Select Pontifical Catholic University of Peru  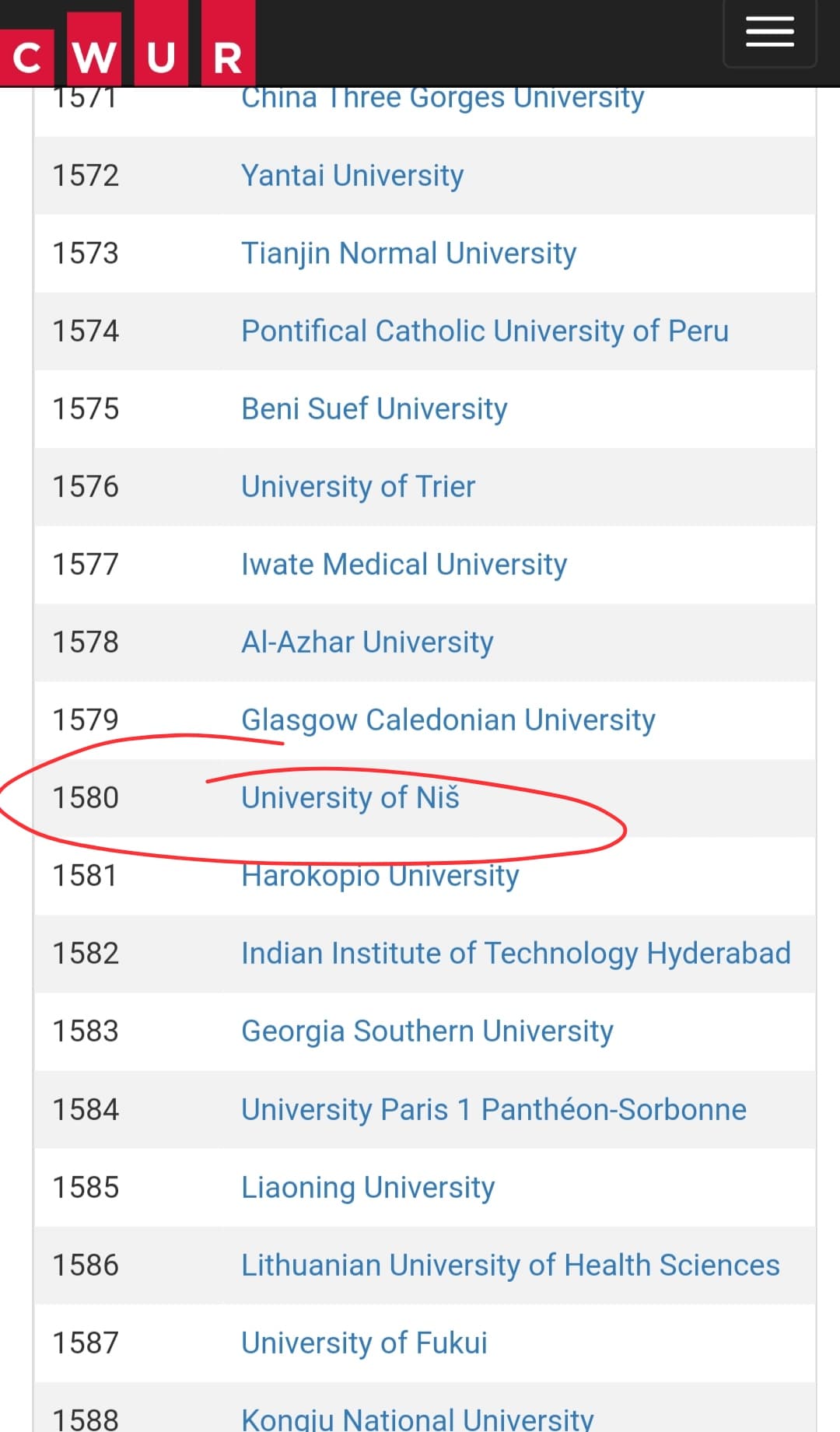click(x=485, y=331)
